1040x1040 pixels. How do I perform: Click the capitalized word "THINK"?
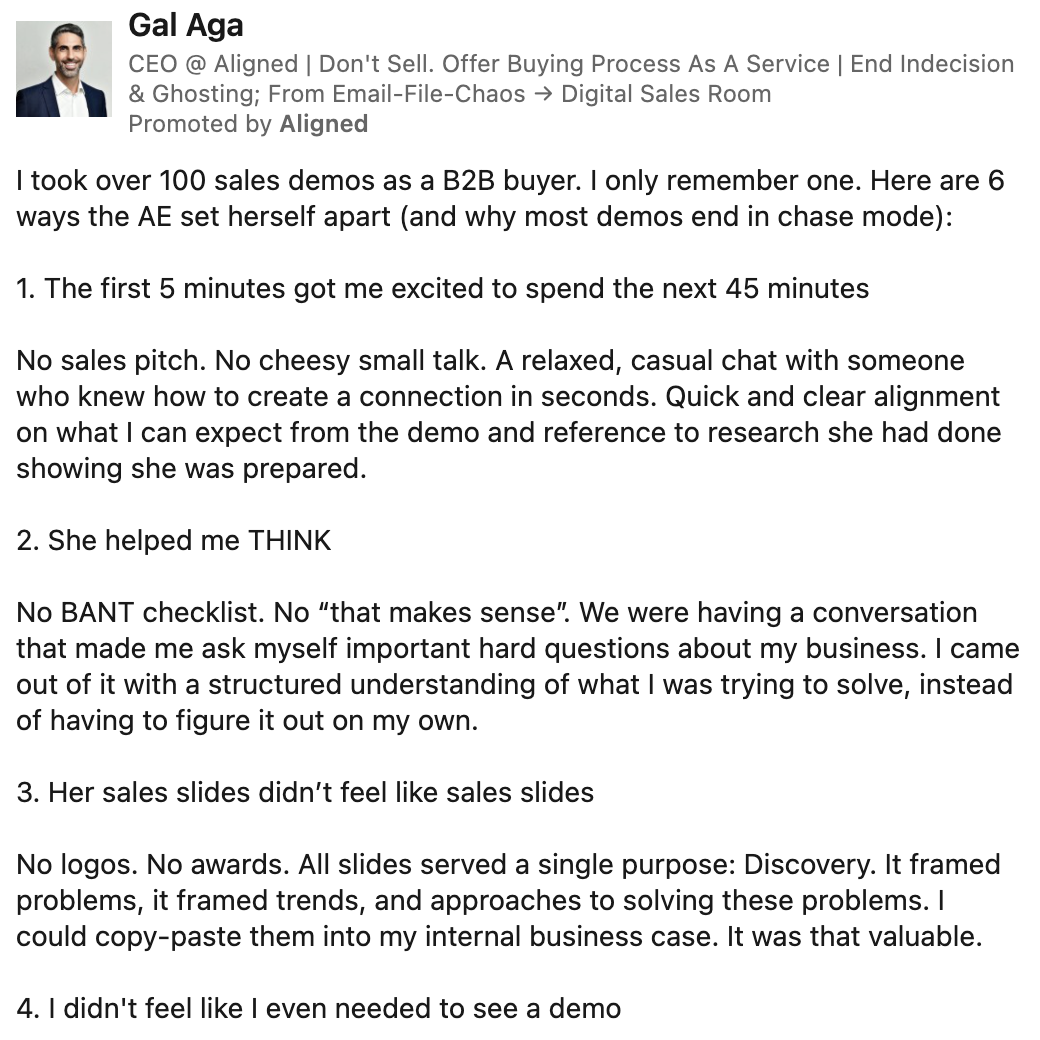289,541
